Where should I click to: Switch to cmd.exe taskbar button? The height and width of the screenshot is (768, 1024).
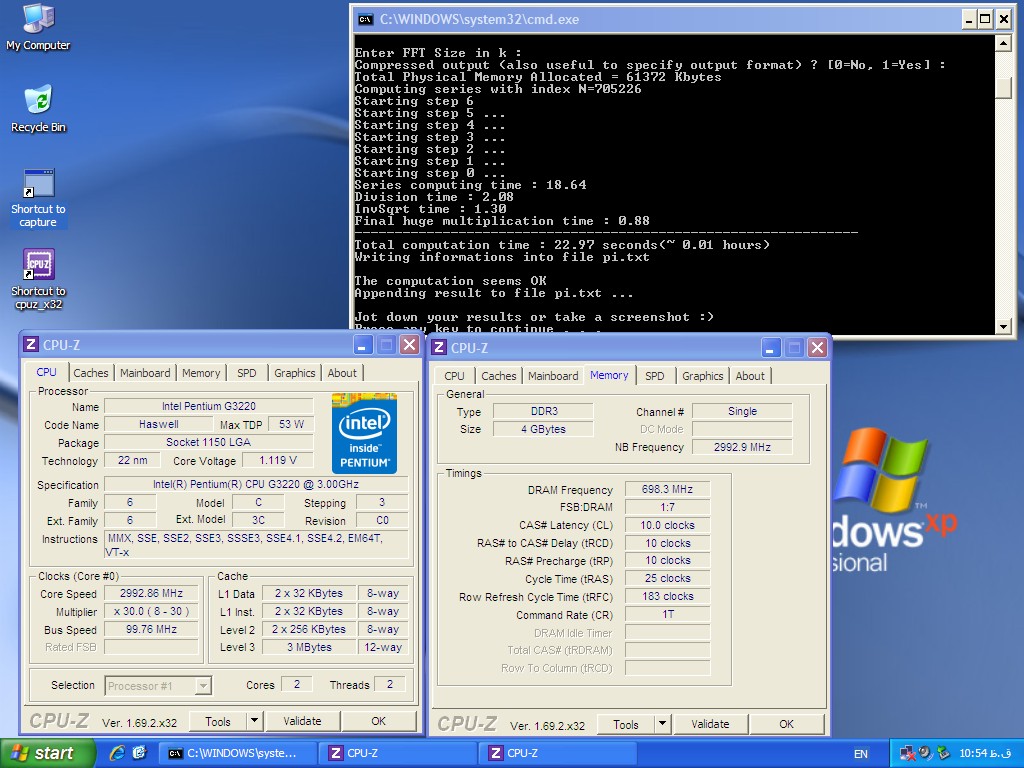tap(238, 754)
